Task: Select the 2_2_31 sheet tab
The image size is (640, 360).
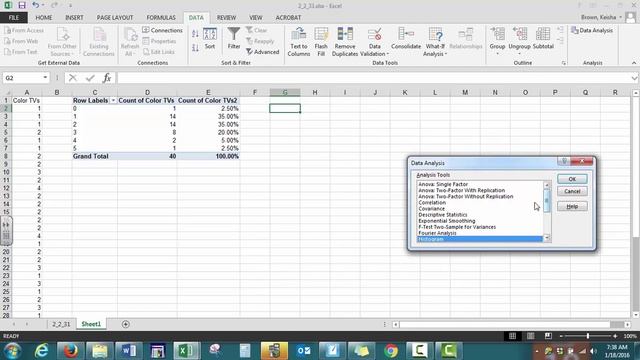Action: 61,324
